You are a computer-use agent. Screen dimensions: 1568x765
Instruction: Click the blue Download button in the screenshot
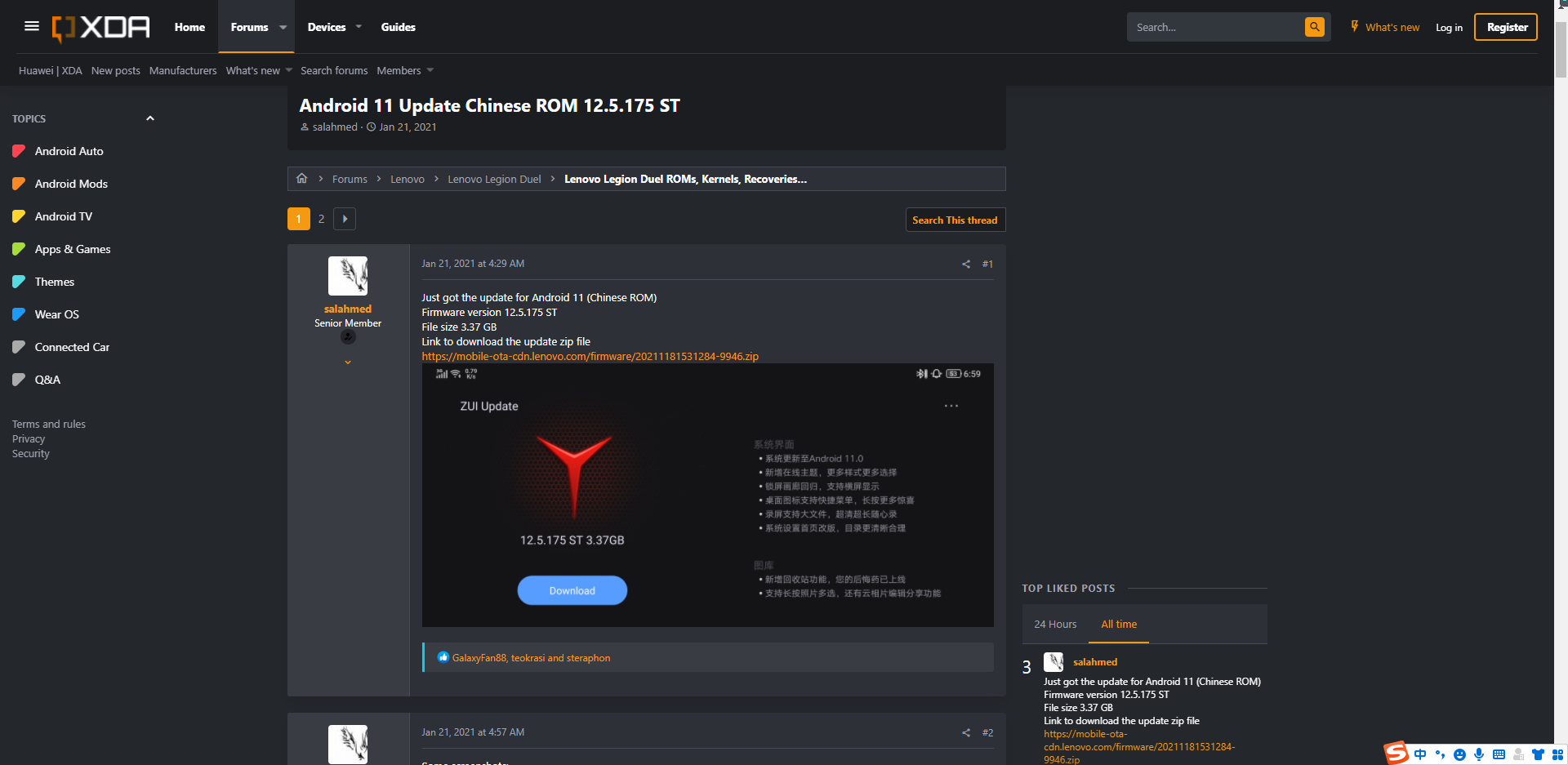click(x=572, y=590)
